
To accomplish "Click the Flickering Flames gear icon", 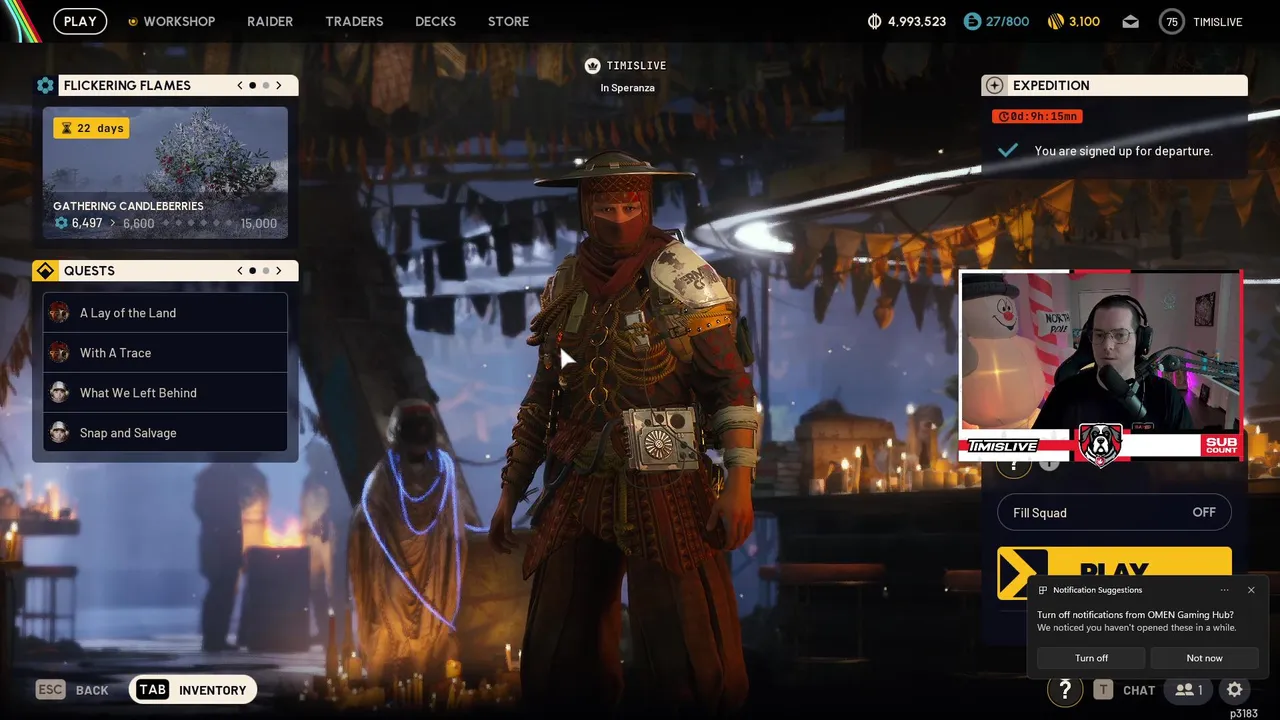I will (x=45, y=86).
